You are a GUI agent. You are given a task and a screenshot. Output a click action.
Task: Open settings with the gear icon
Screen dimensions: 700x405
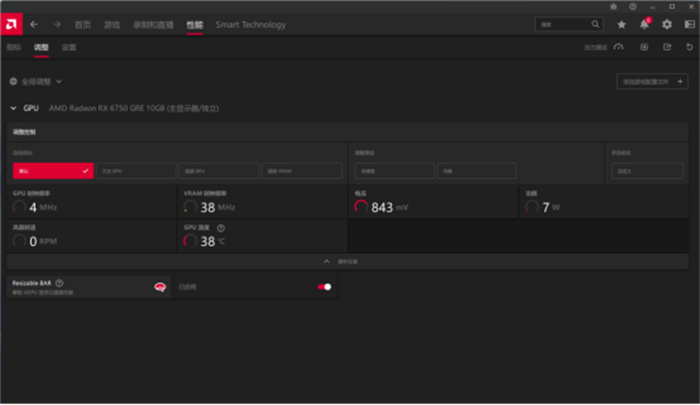[667, 25]
